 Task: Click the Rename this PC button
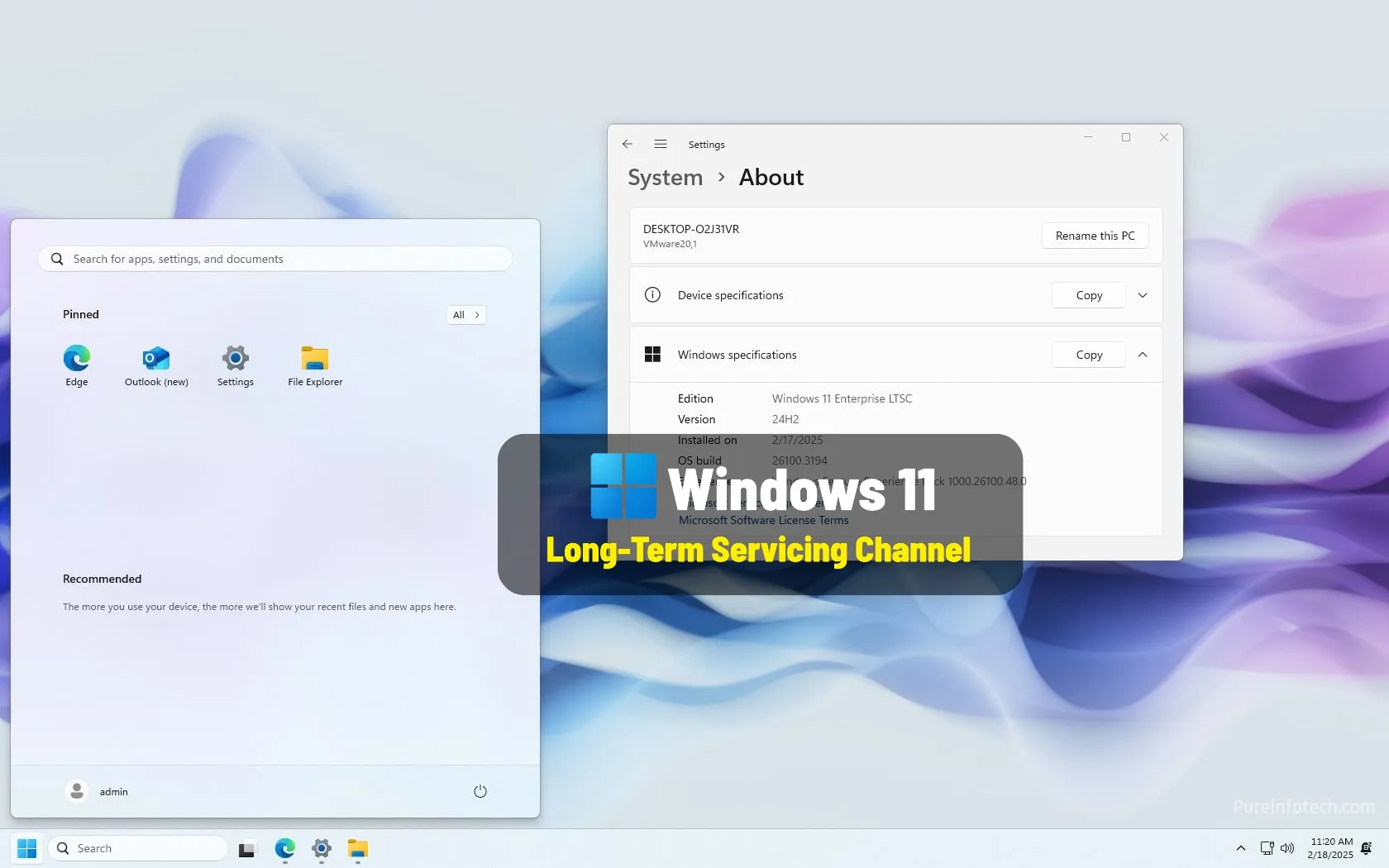click(x=1094, y=236)
